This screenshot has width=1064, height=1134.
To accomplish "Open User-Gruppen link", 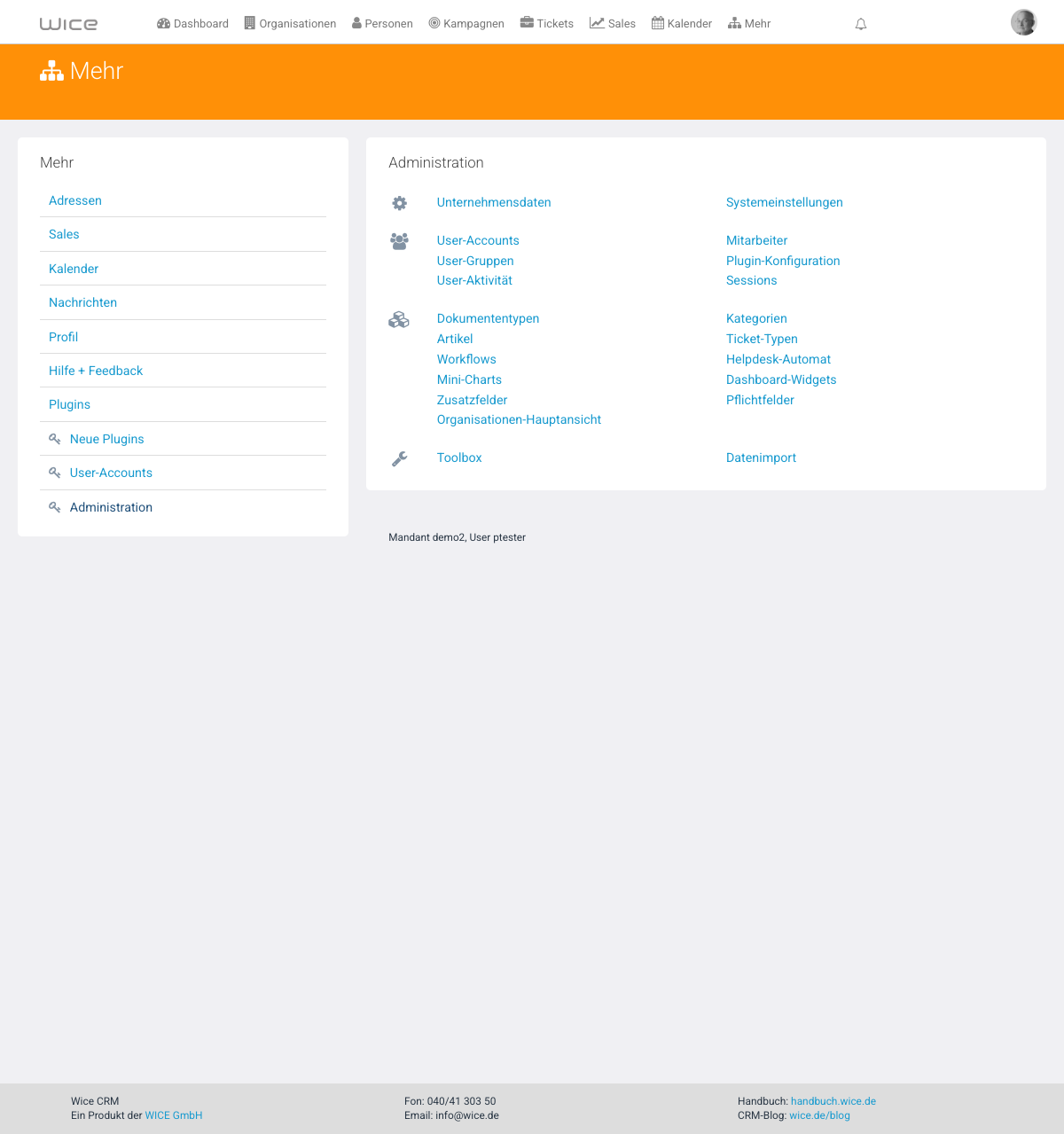I will [x=475, y=261].
